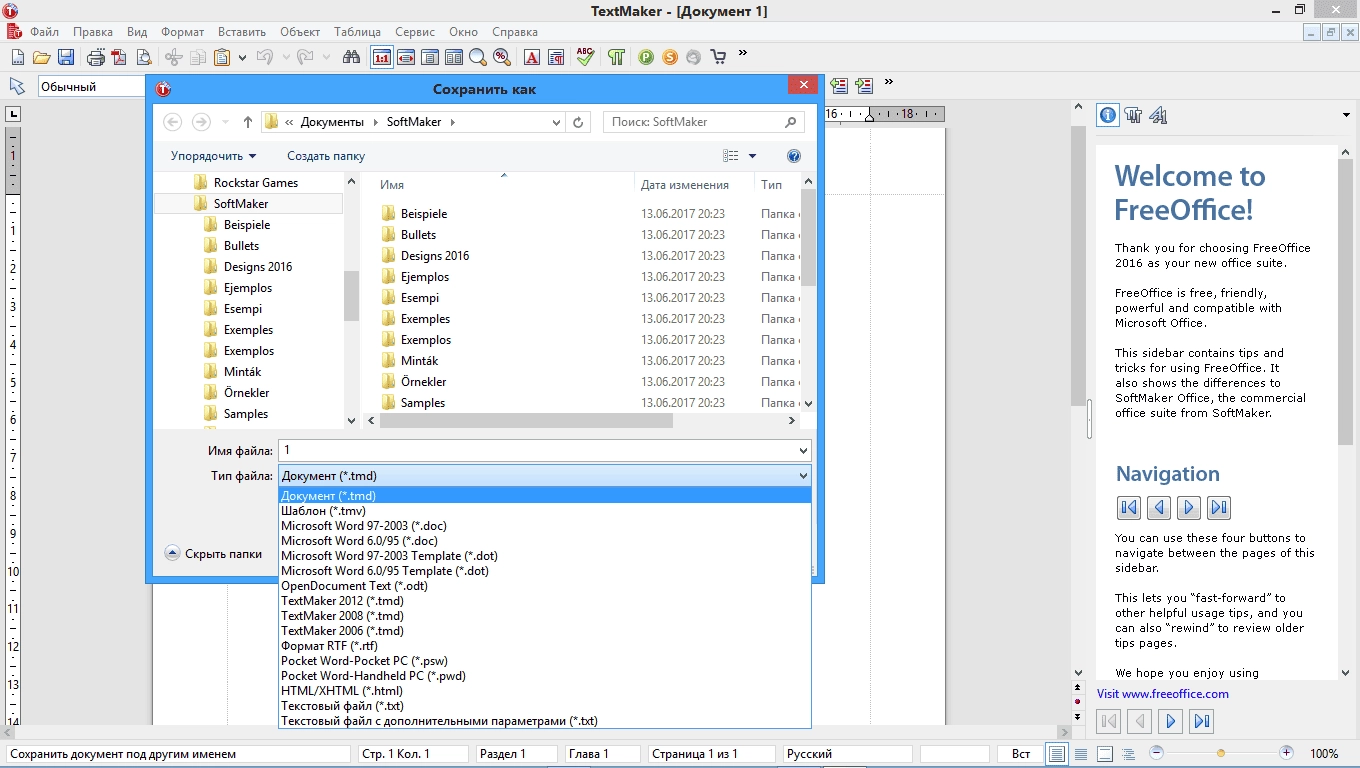Click the 1:1 actual size view icon
Screen dimensions: 1360x768
pyautogui.click(x=382, y=57)
